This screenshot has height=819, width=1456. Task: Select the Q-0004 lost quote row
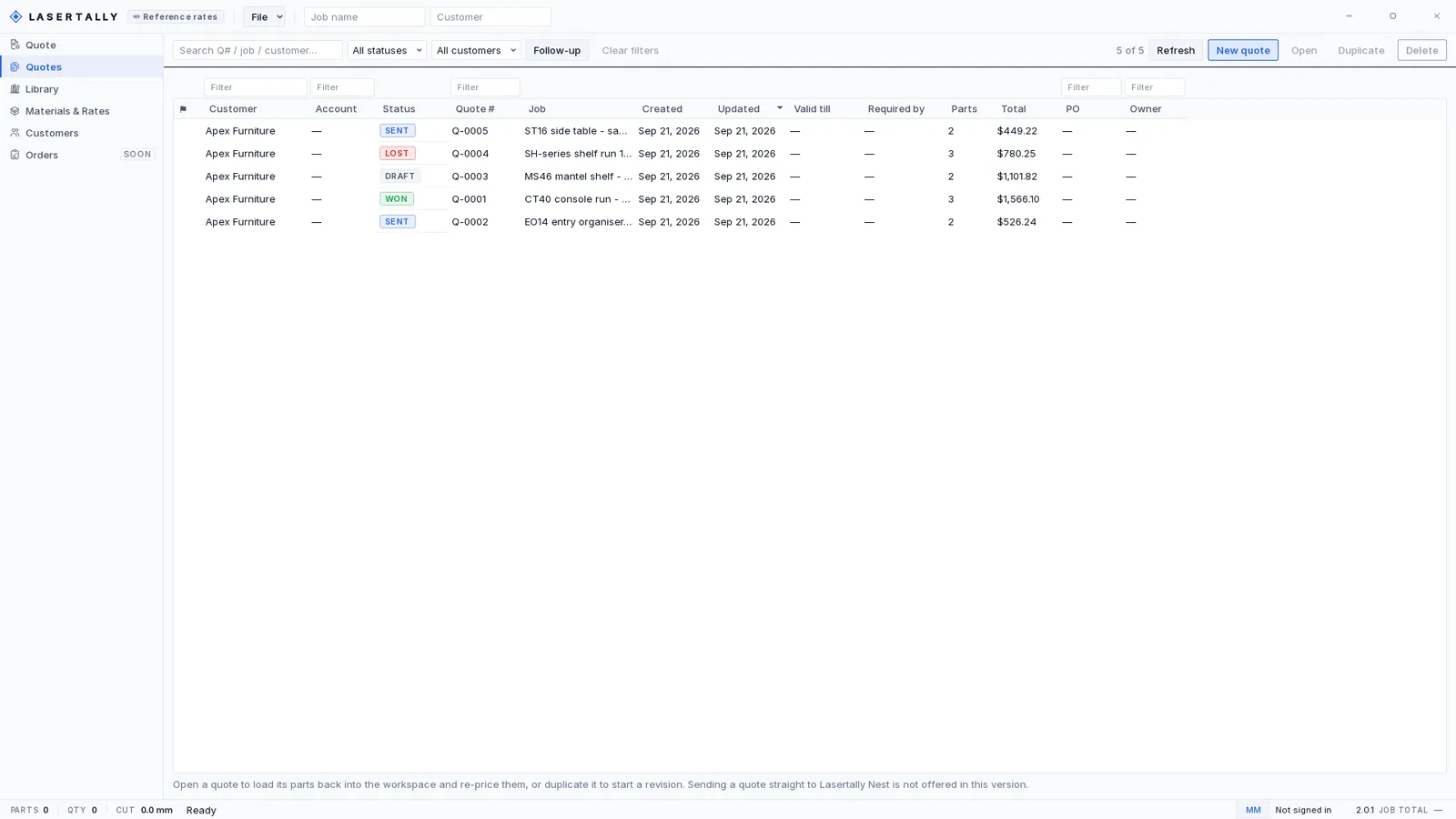pyautogui.click(x=680, y=154)
